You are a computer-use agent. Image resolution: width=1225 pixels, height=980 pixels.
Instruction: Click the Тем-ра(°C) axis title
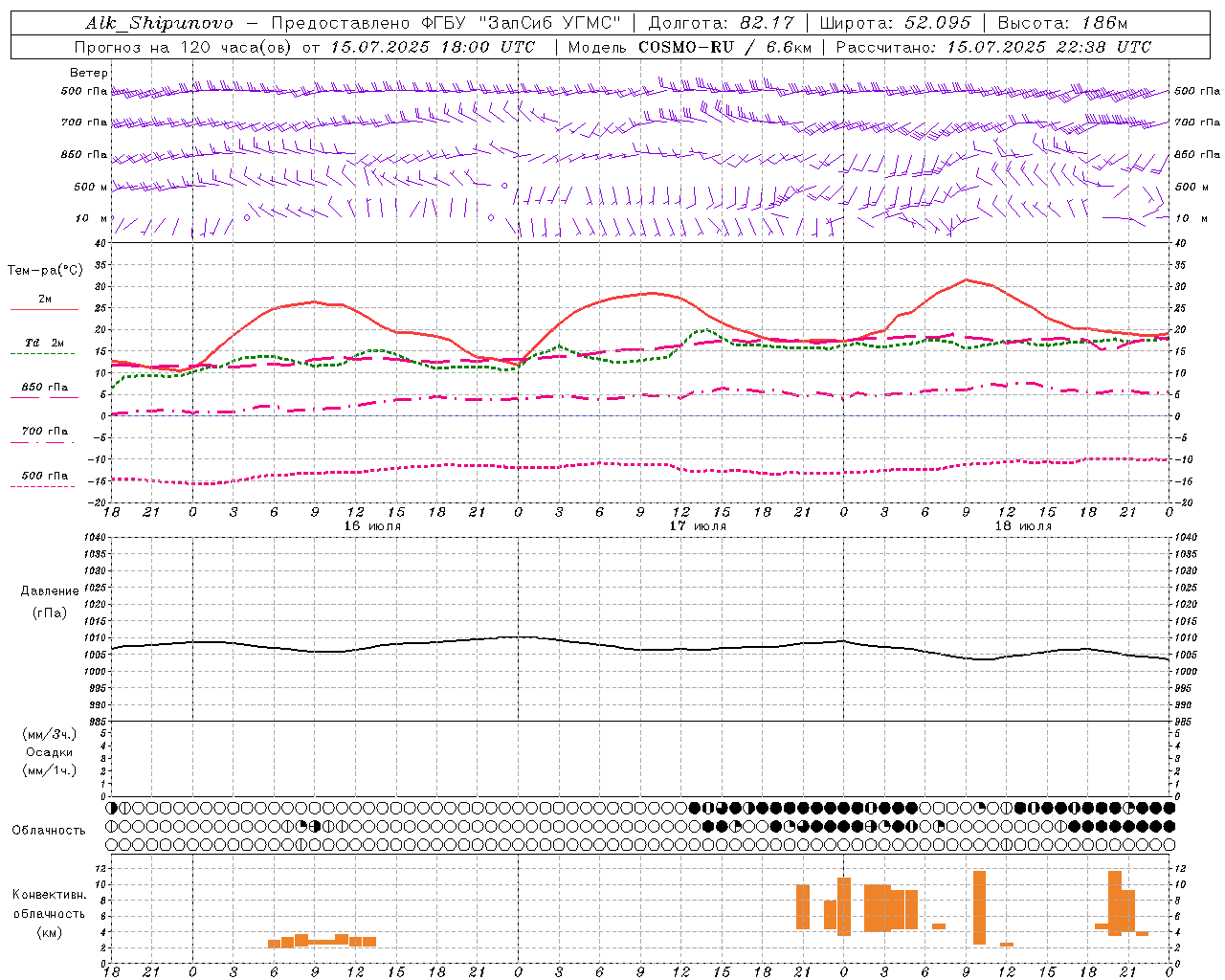tap(45, 271)
